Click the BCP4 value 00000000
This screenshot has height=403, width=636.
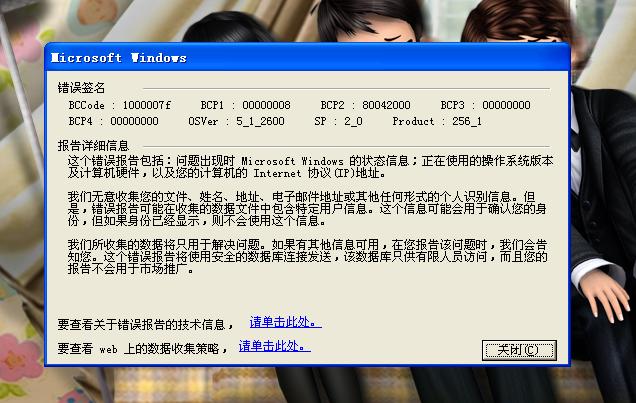[x=134, y=121]
